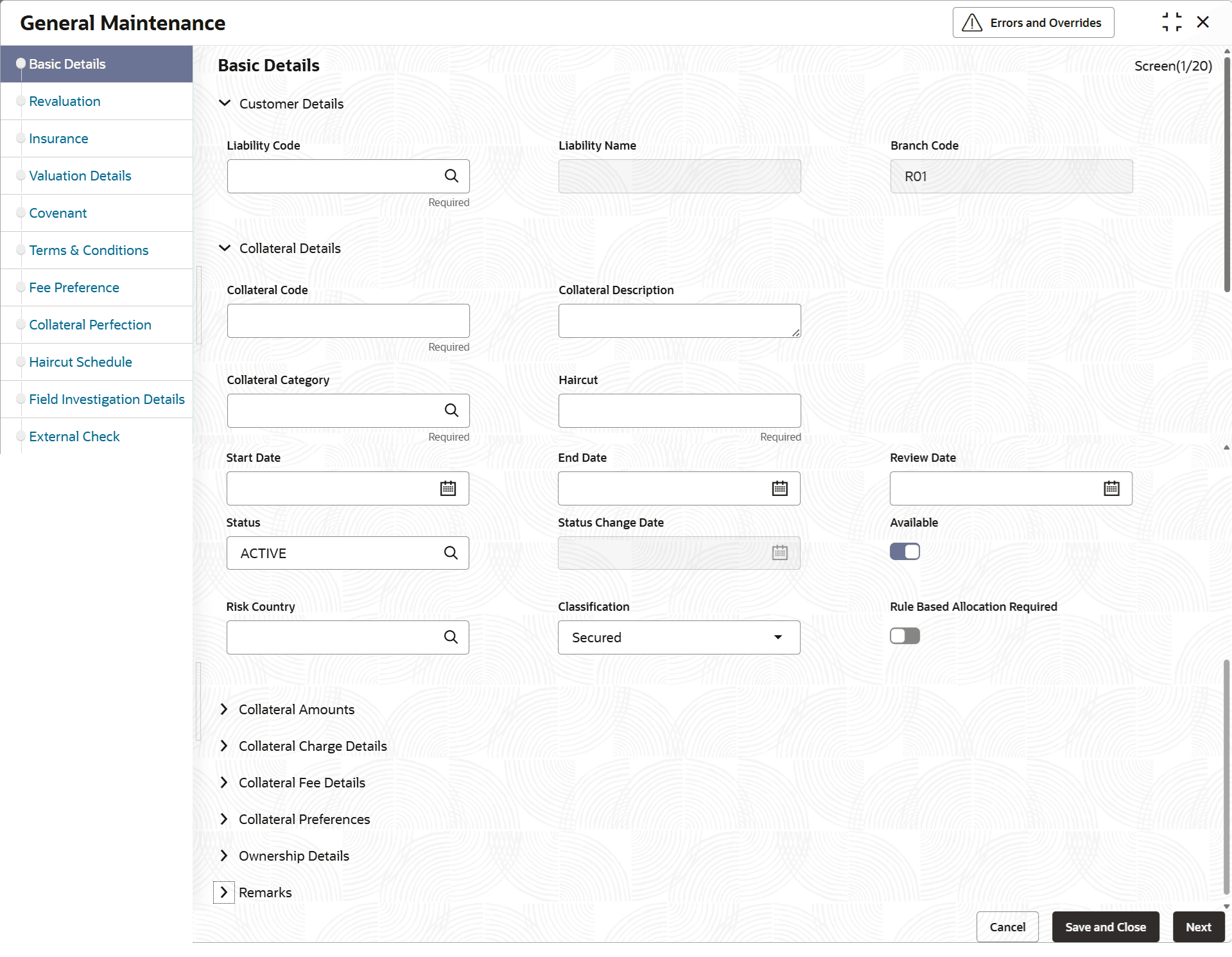Click the Liability Code search icon
Viewport: 1232px width, 957px height.
451,176
